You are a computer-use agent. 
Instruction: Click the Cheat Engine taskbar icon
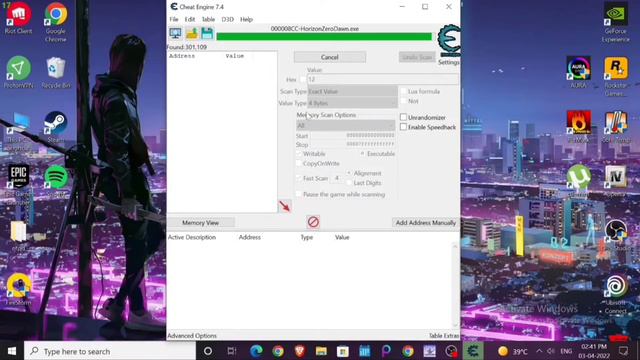(x=473, y=351)
